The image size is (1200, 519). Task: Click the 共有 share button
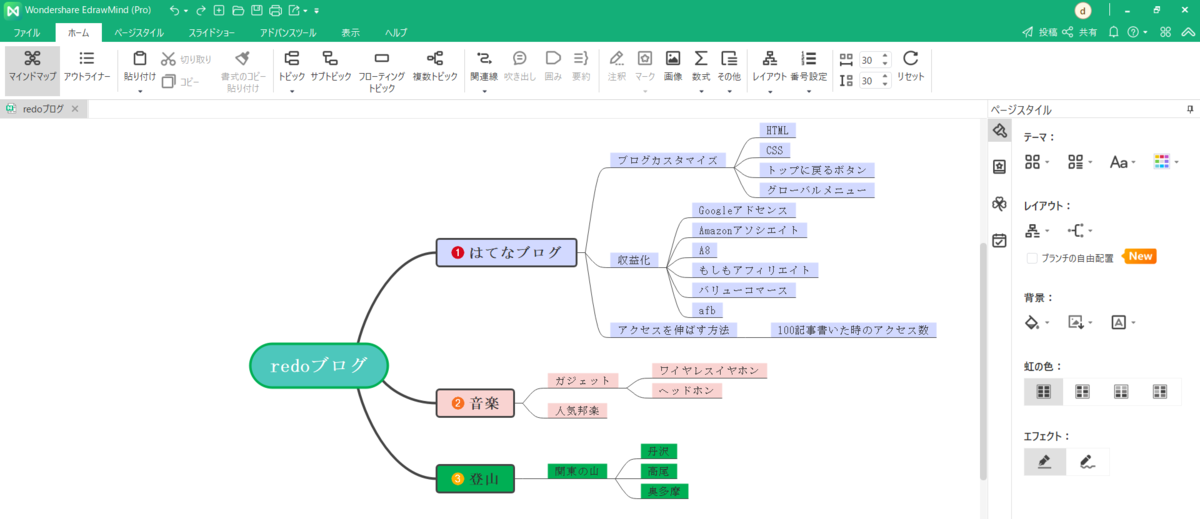tap(1079, 32)
